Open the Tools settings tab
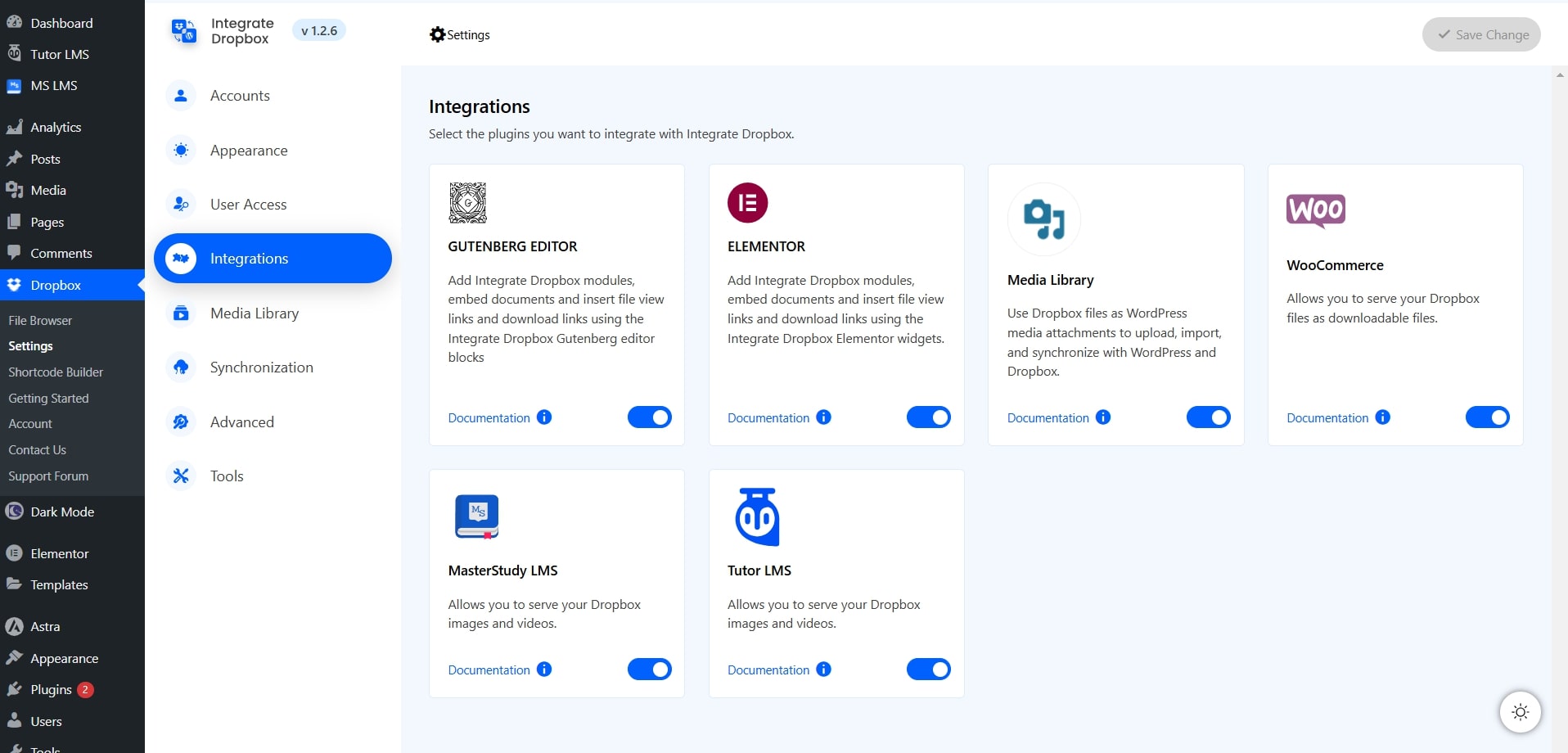This screenshot has width=1568, height=753. (273, 476)
